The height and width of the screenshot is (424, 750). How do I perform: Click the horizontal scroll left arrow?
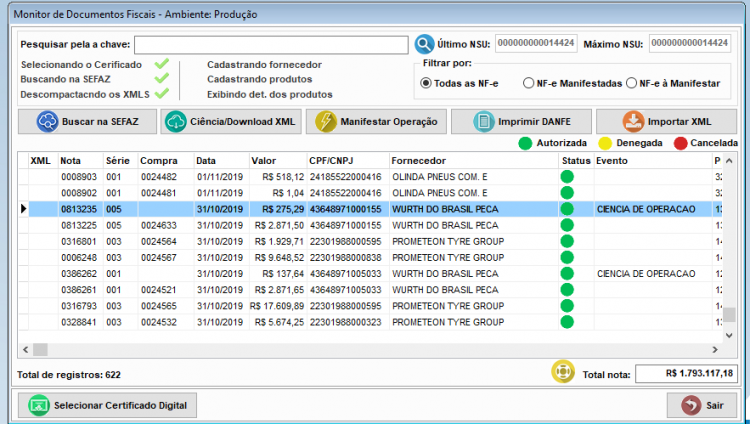pos(26,350)
